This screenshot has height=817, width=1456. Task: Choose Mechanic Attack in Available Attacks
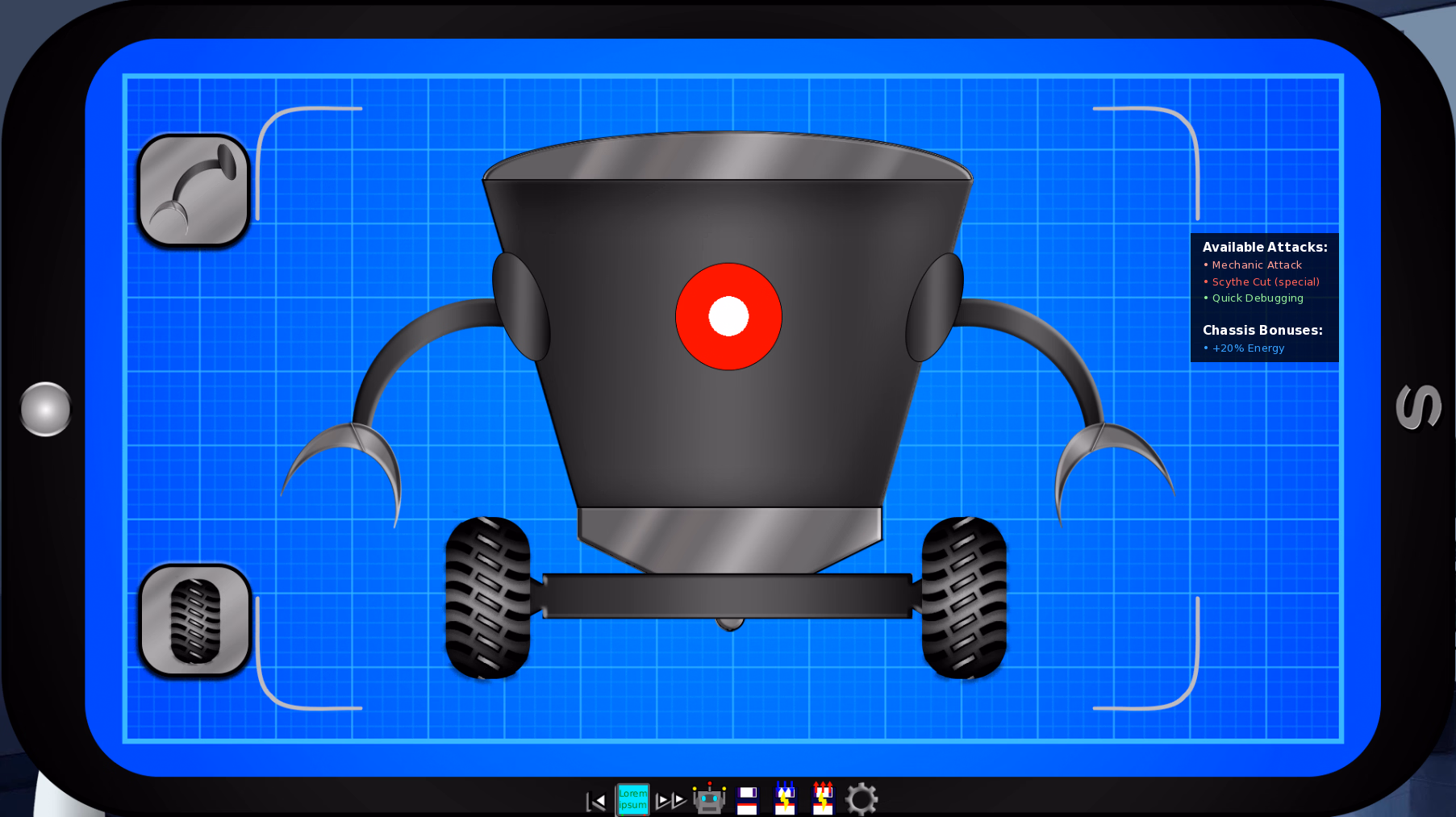pyautogui.click(x=1256, y=265)
